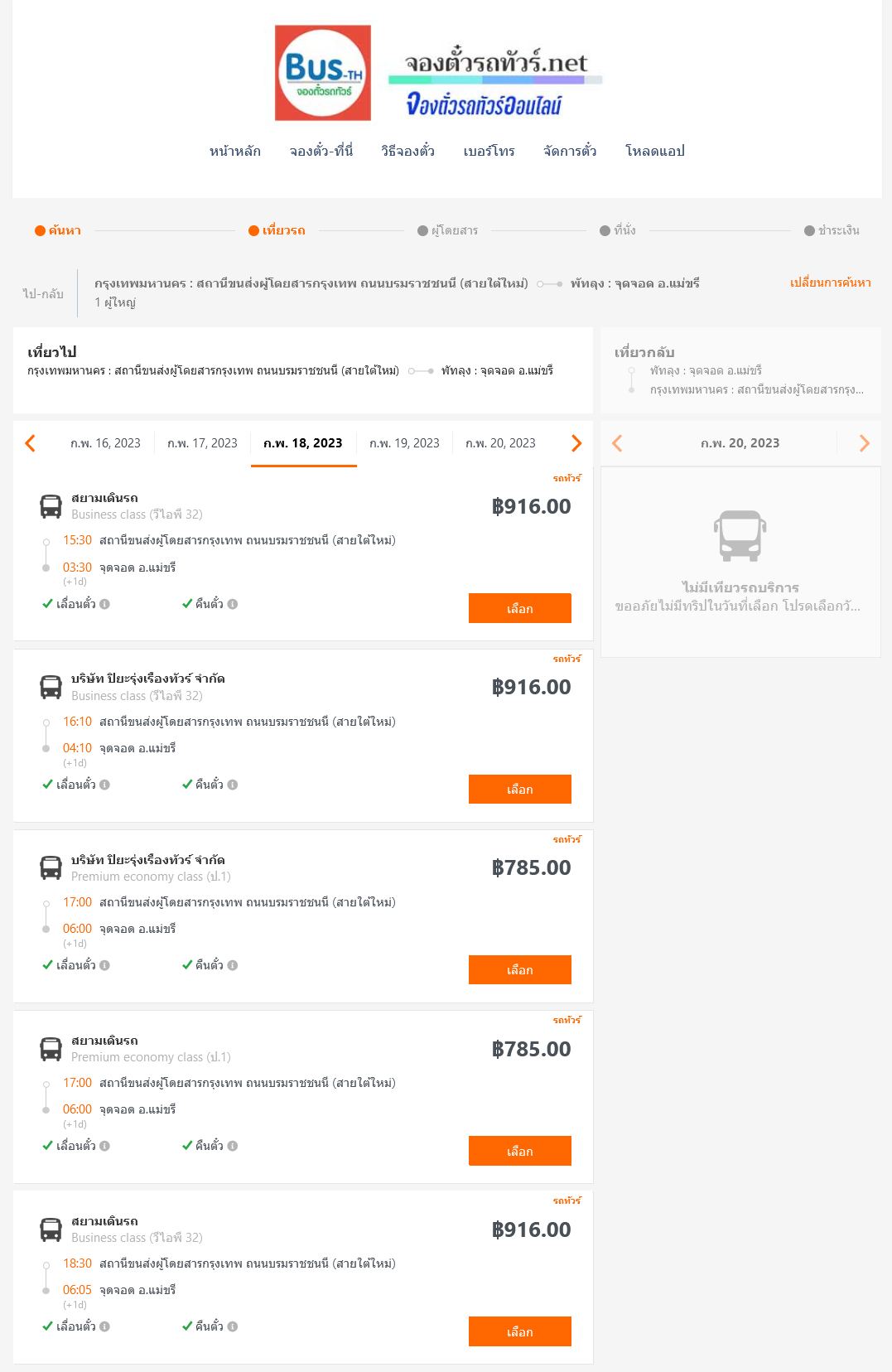Click info icon beside คืนตั๋ว on 16:10 trip
The height and width of the screenshot is (1372, 892).
click(233, 785)
